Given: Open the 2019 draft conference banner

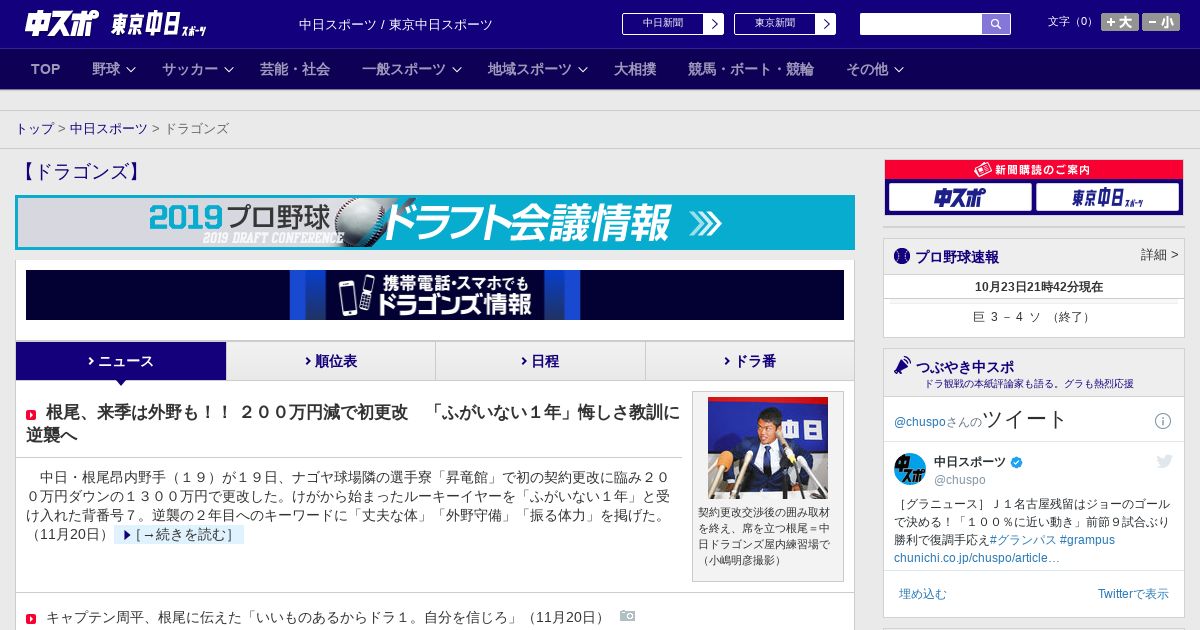Looking at the screenshot, I should click(x=435, y=222).
